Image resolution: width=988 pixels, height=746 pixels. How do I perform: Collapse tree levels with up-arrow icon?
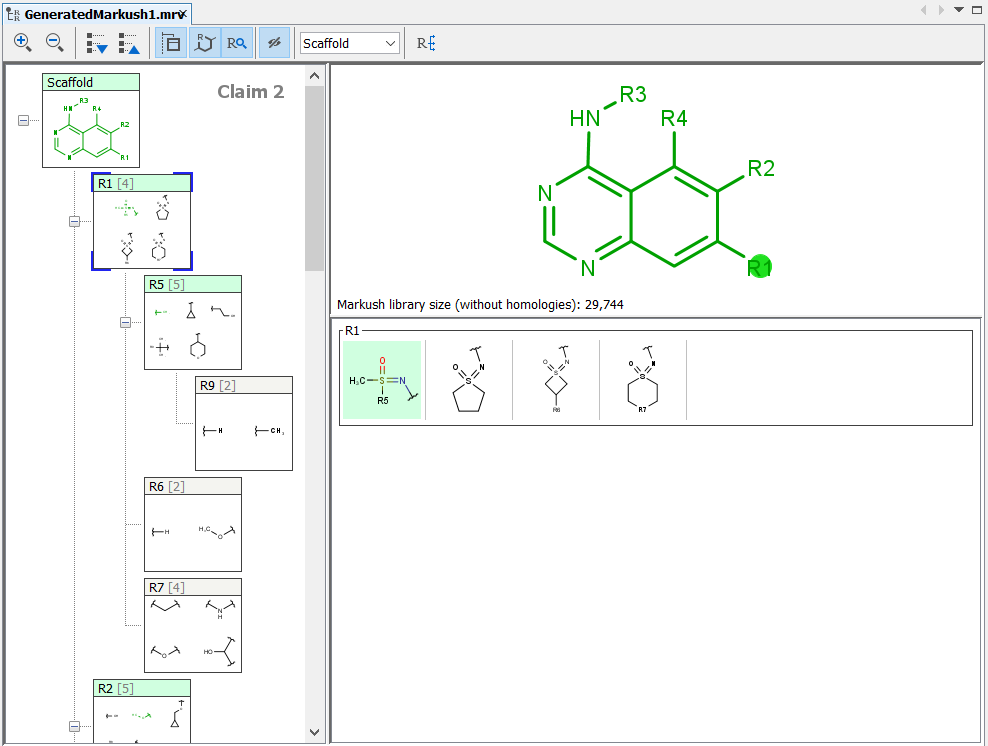pos(129,43)
